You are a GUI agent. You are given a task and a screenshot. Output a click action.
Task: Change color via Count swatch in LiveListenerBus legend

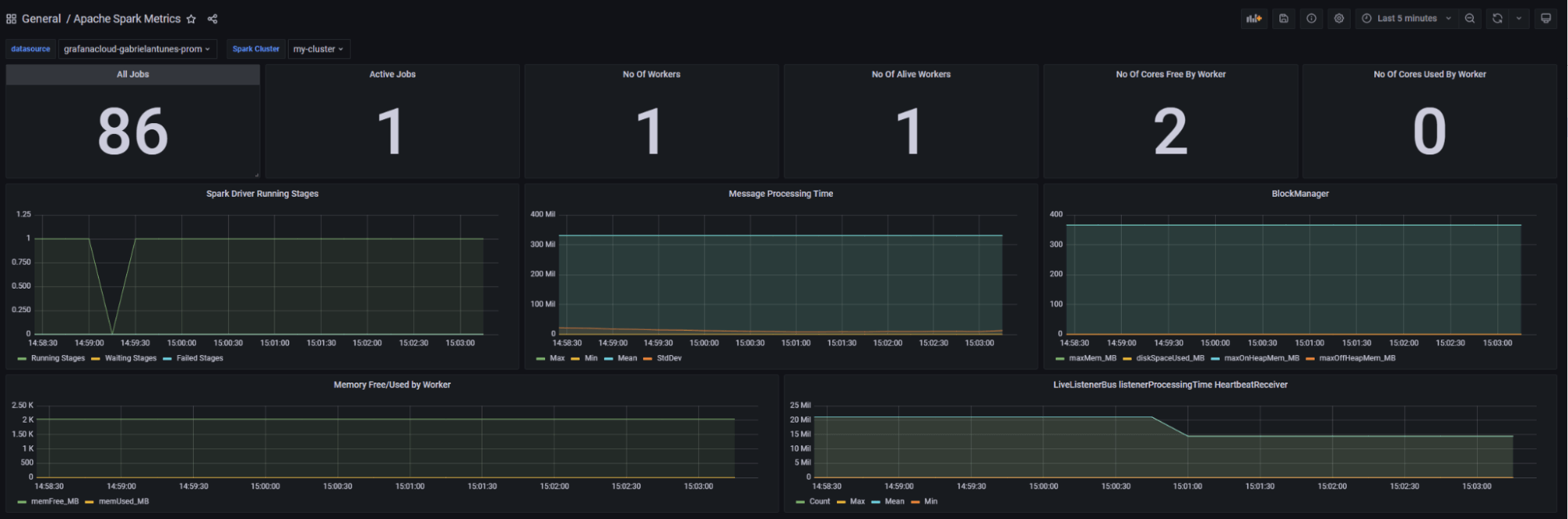(800, 503)
